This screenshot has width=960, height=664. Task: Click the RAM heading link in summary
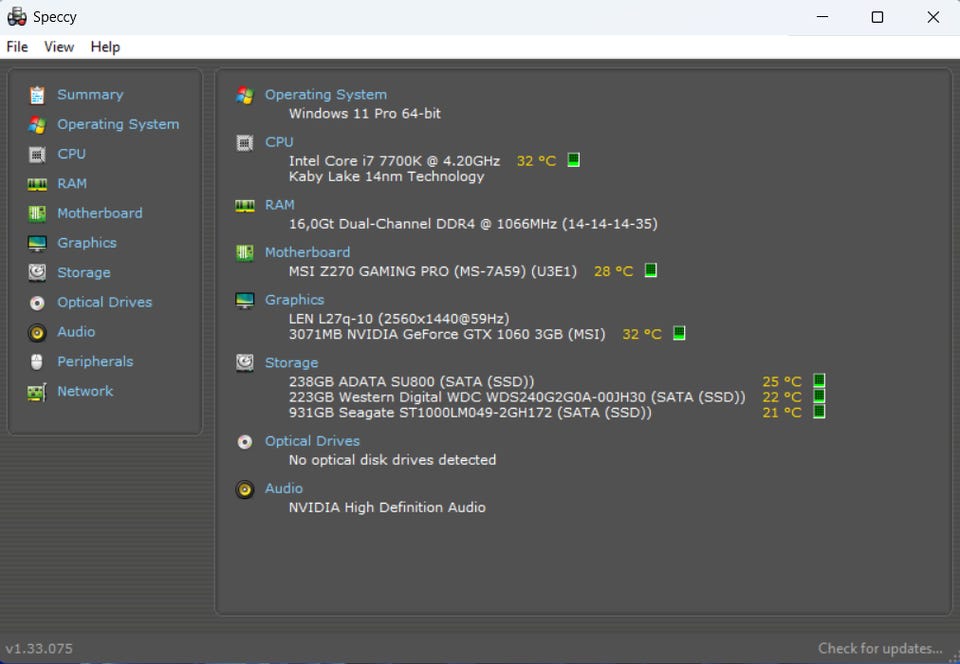click(280, 205)
